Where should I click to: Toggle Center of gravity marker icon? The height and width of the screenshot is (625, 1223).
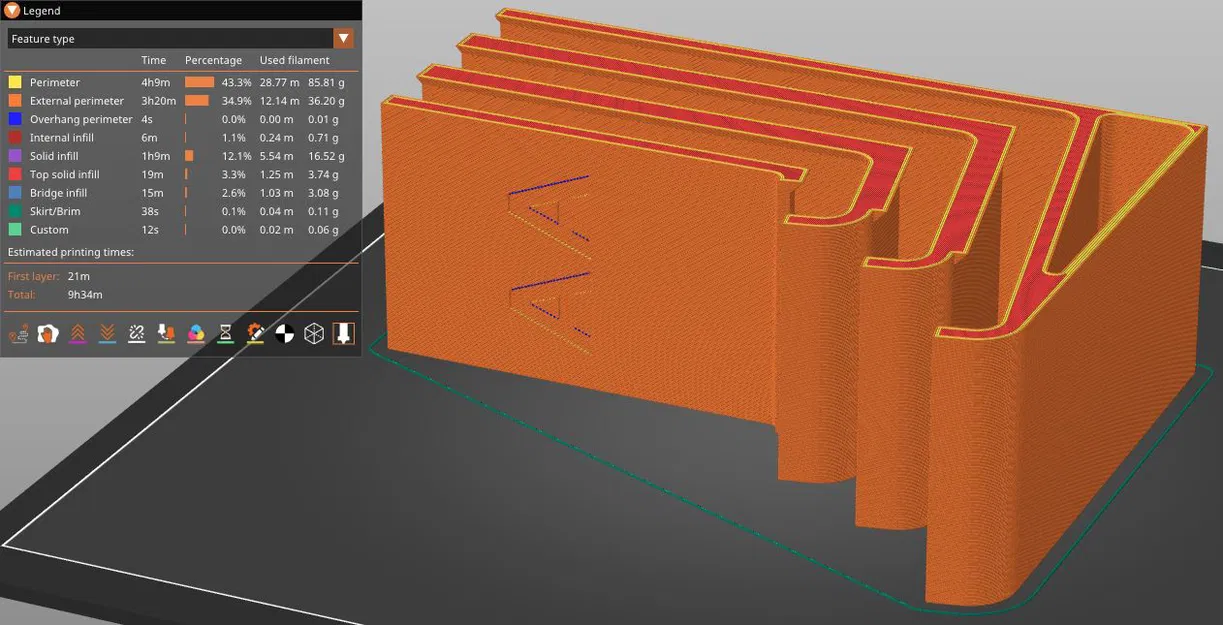tap(285, 334)
